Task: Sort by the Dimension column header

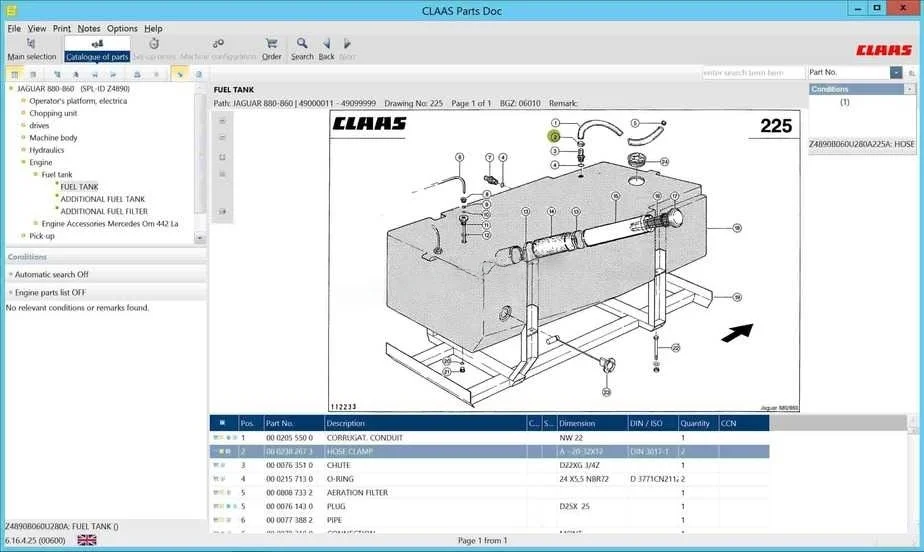Action: [592, 423]
